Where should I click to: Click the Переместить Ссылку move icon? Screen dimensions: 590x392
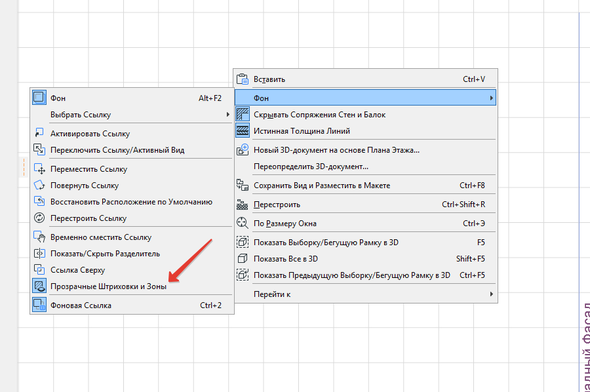pos(39,169)
